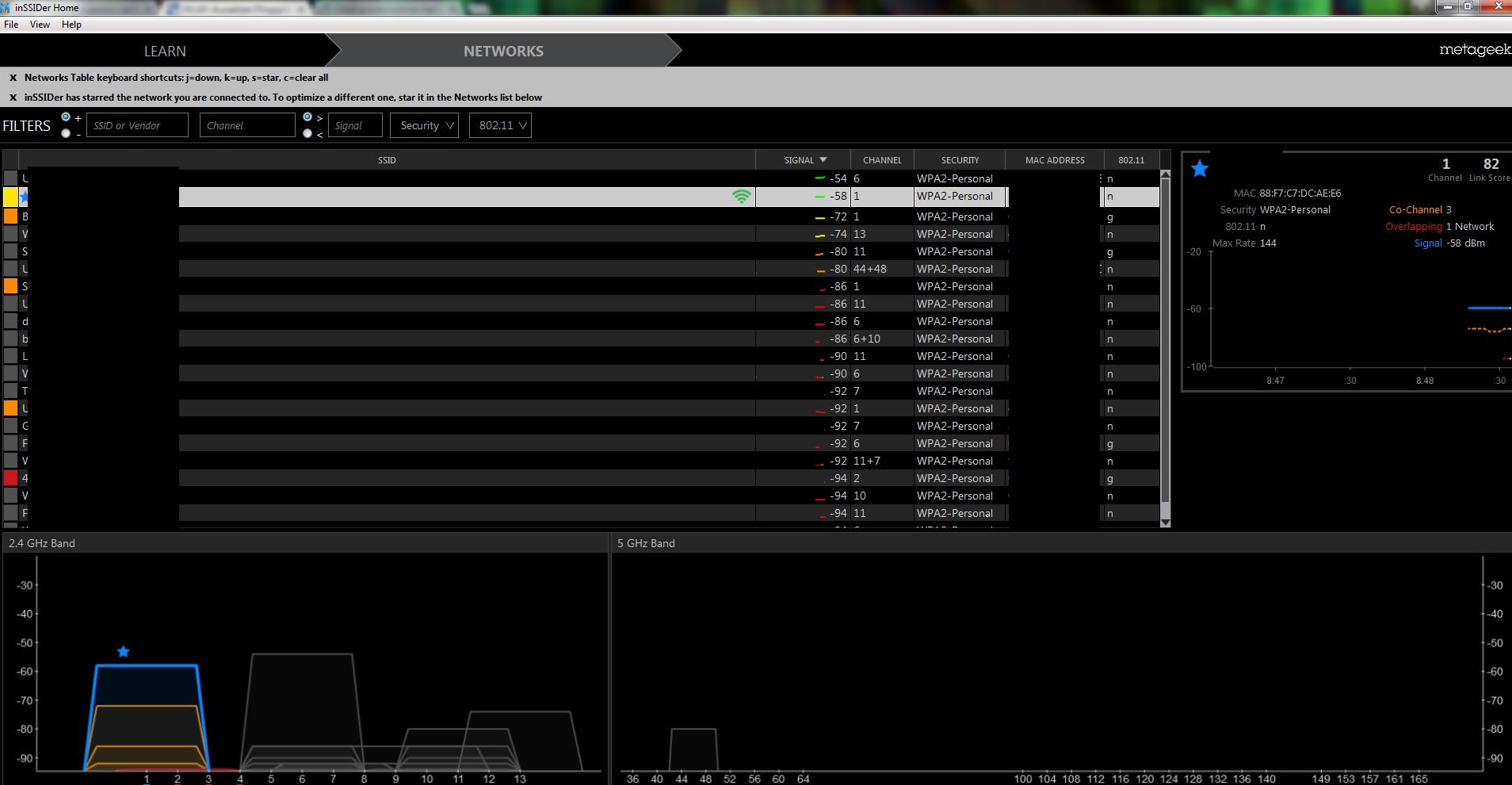Click the blue star marker in the 2.4 GHz graph
Viewport: 1512px width, 785px height.
coord(123,652)
